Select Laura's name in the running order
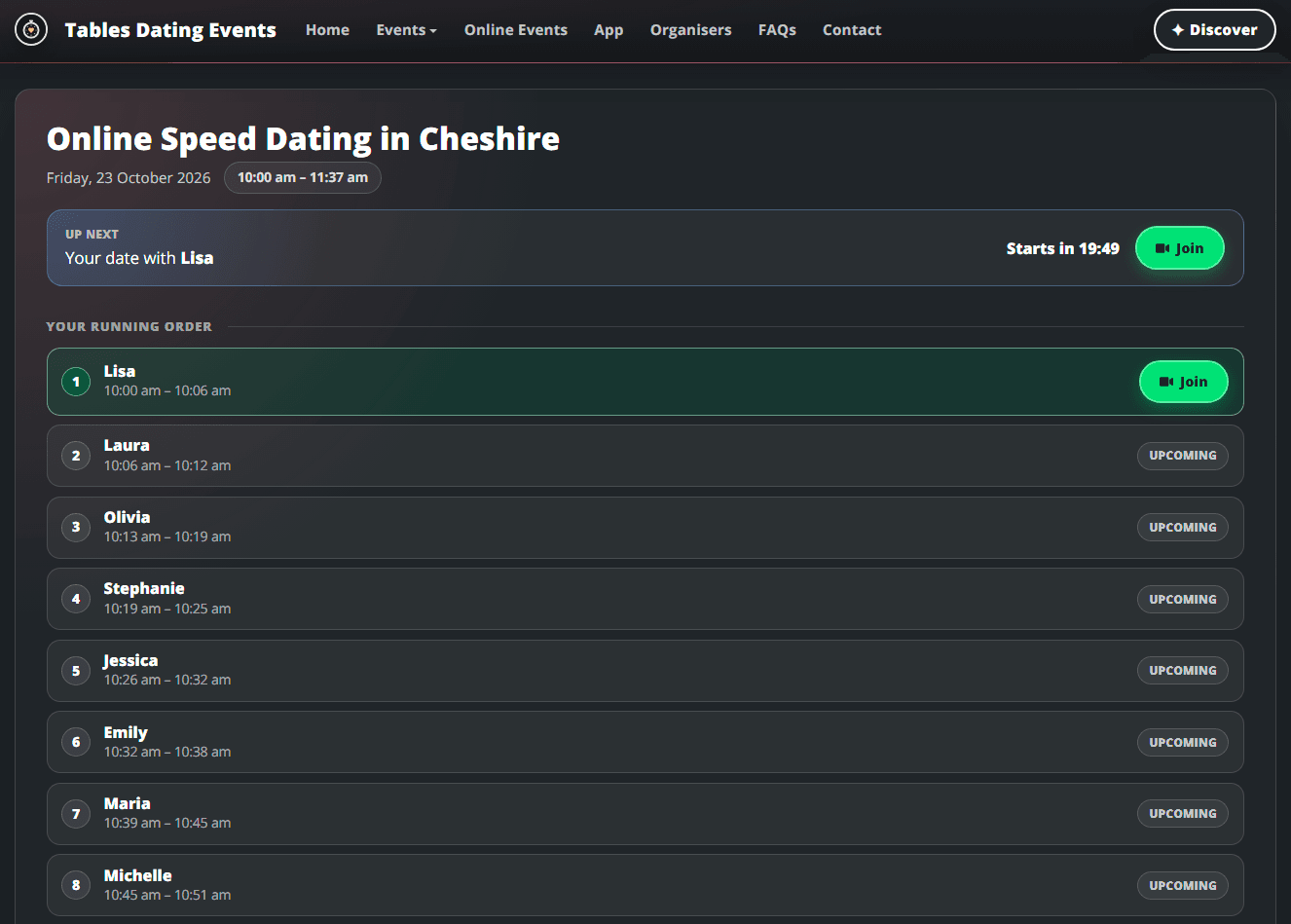1291x924 pixels. click(x=127, y=445)
